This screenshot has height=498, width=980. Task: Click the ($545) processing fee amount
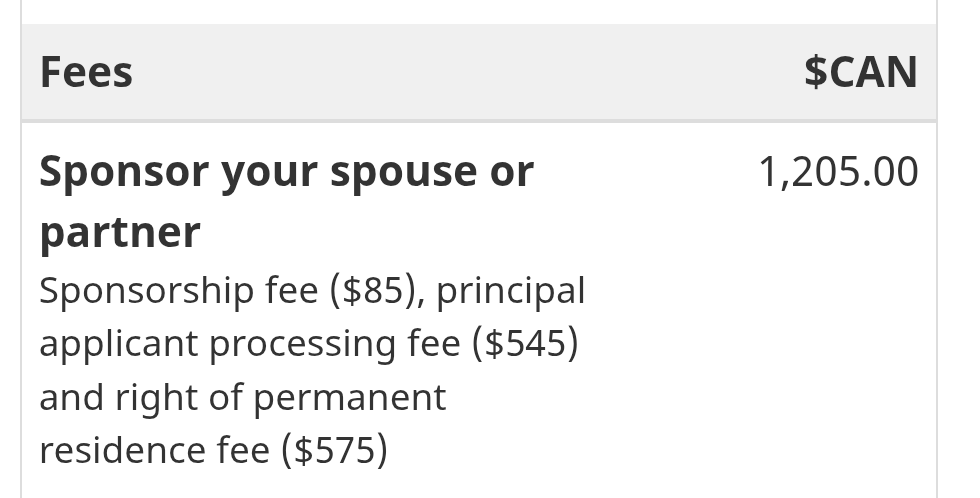(530, 345)
